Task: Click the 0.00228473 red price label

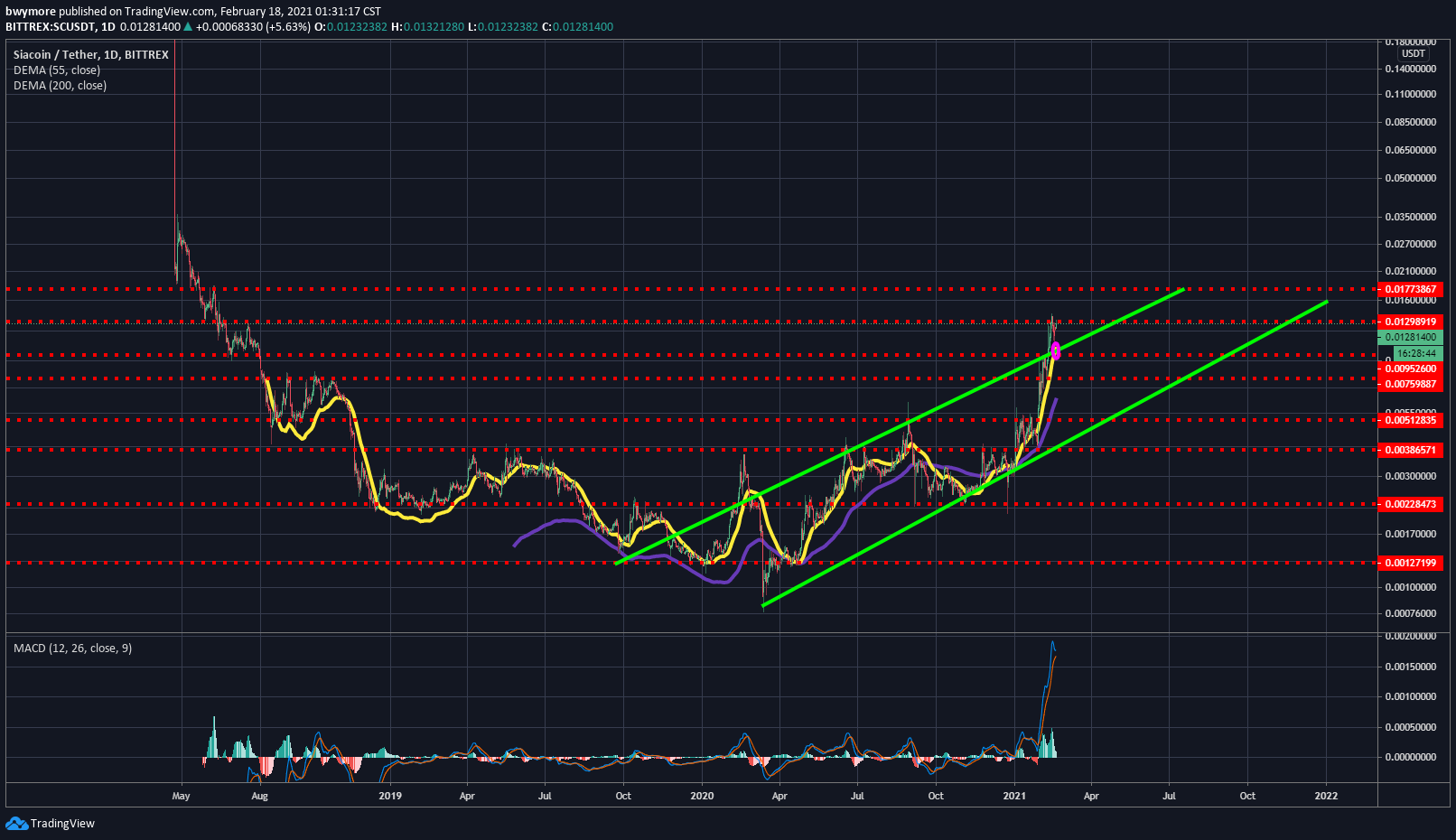Action: (x=1410, y=504)
